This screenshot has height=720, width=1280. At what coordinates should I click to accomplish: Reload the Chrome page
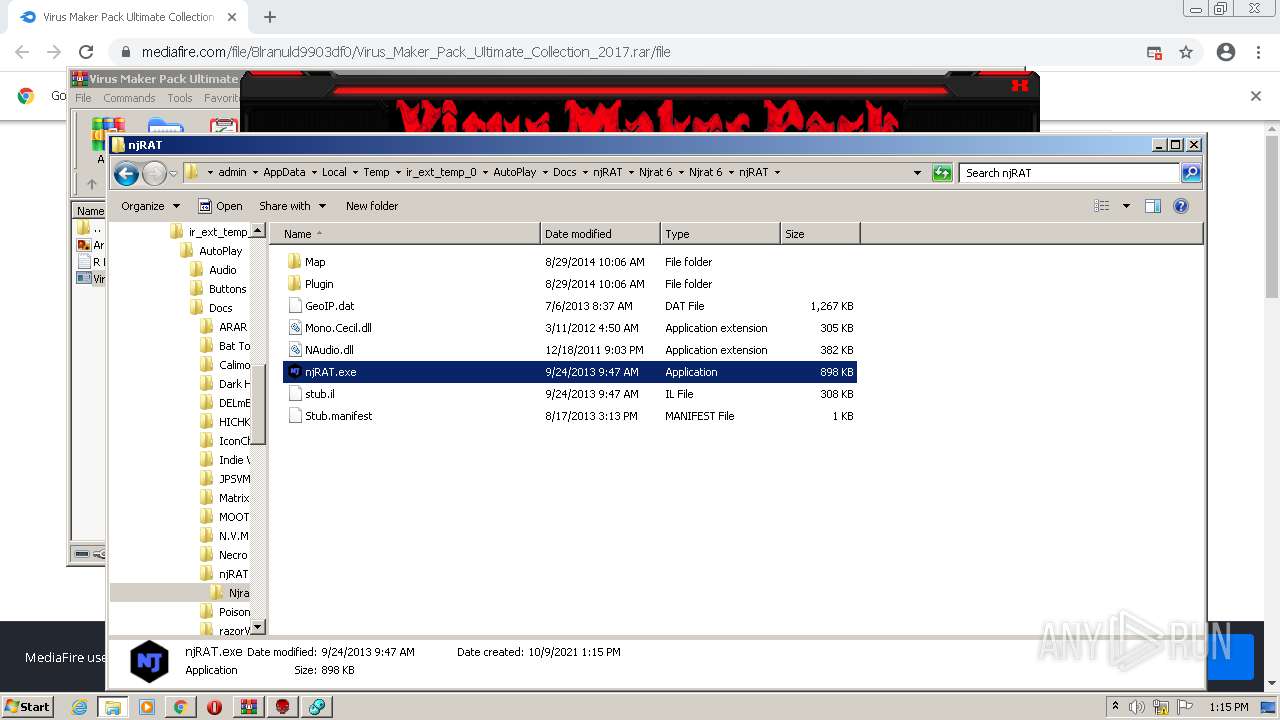pyautogui.click(x=86, y=52)
